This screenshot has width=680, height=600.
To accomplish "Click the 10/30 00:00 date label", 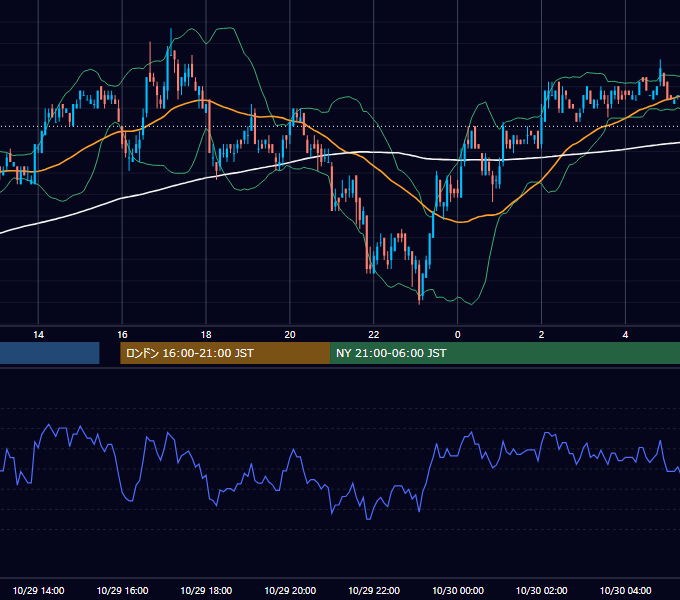I will pos(458,590).
